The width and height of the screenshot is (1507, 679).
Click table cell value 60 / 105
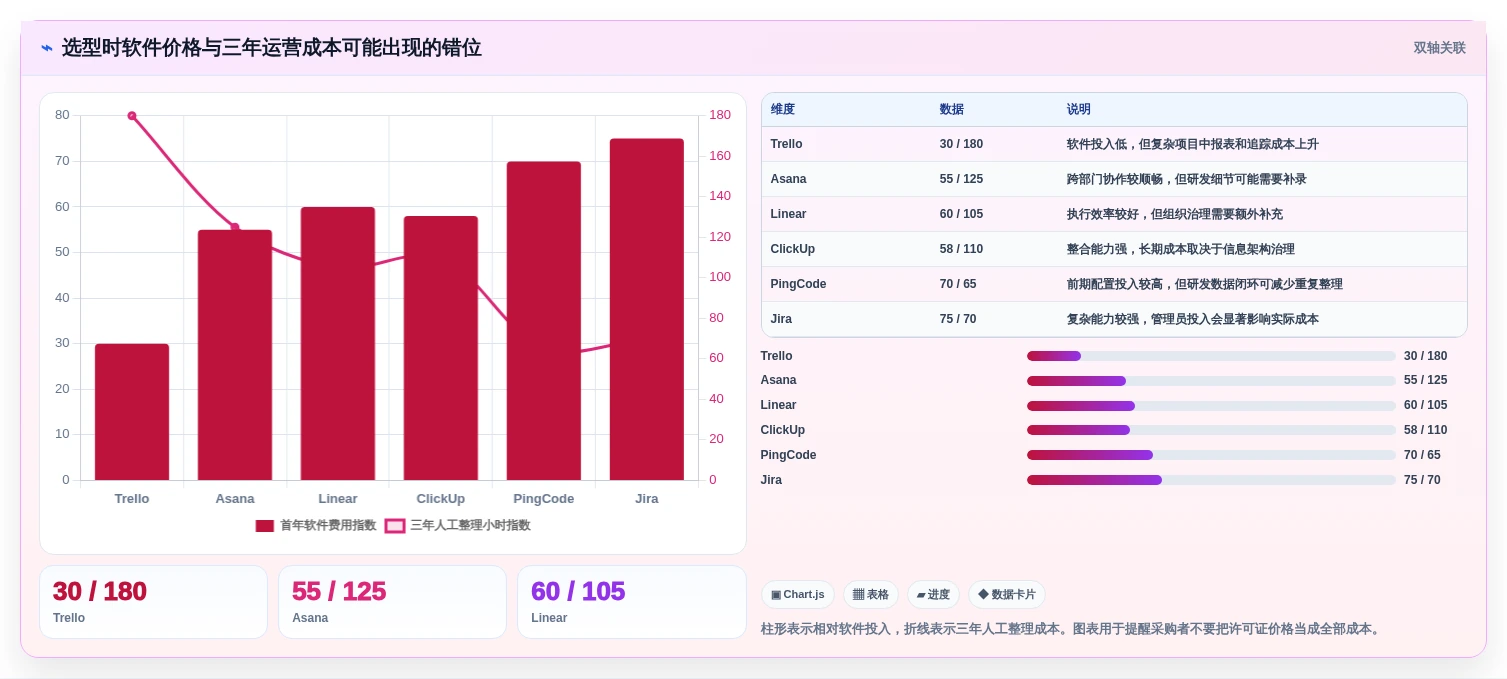[x=962, y=214]
